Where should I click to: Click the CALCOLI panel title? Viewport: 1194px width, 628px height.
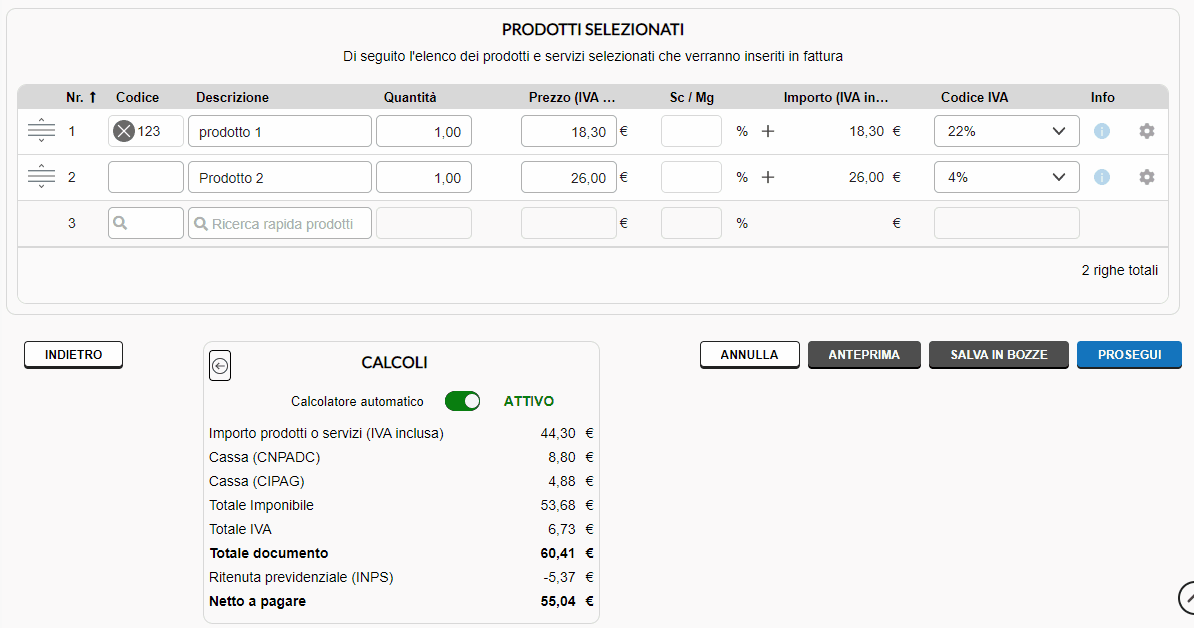pos(394,362)
